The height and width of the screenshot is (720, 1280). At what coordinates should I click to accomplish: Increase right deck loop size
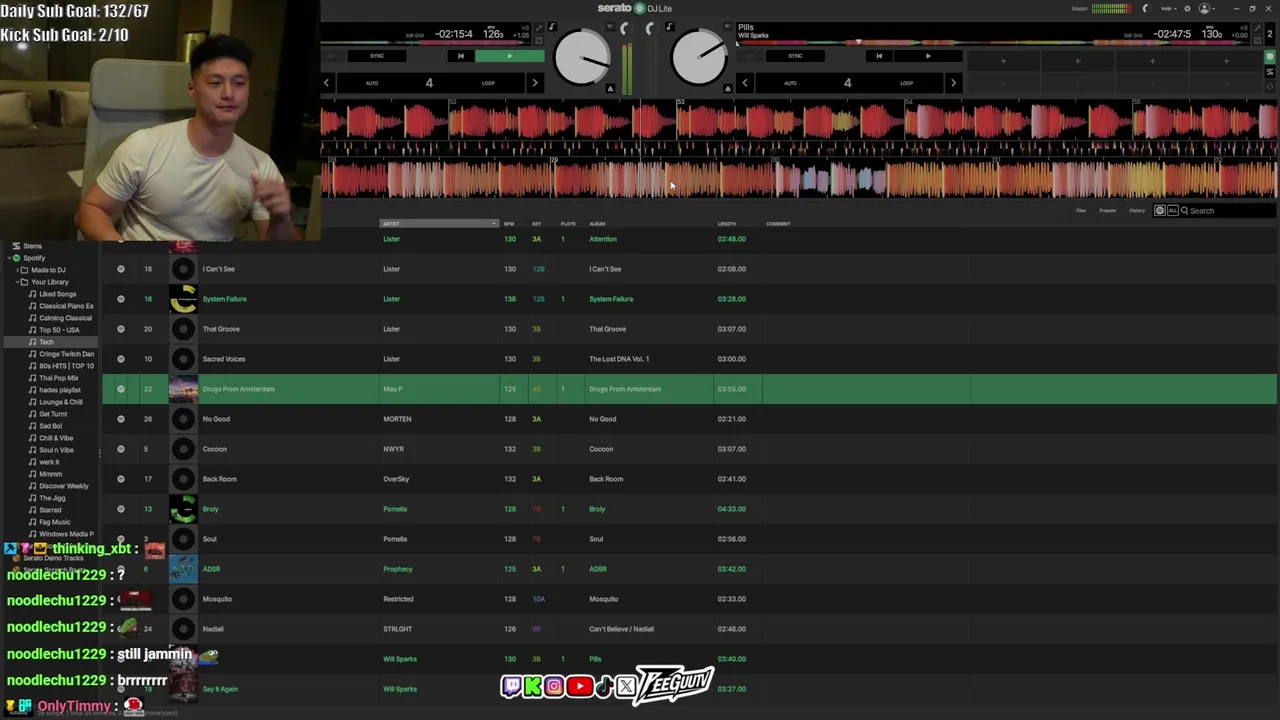point(953,83)
